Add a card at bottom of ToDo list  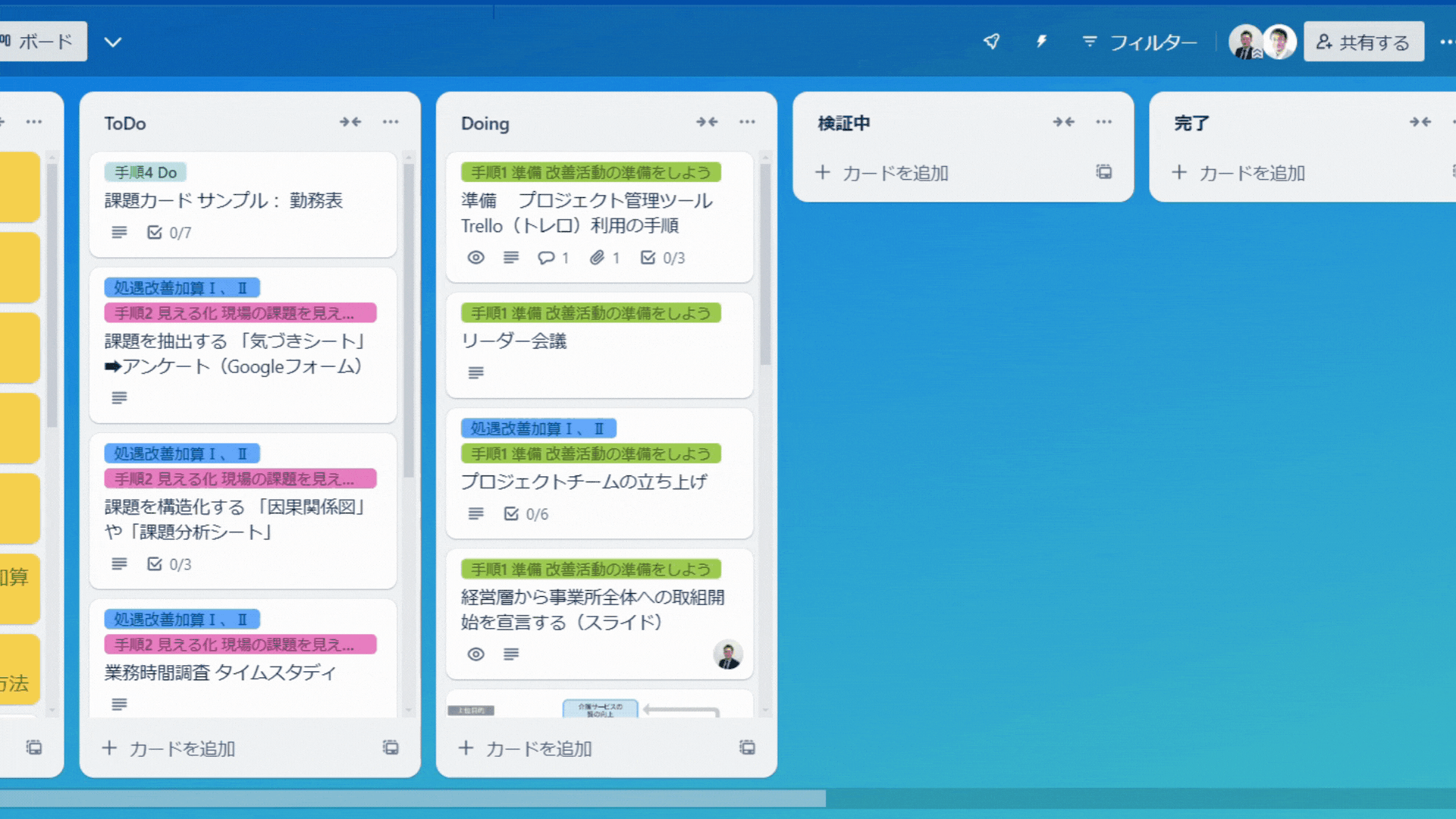[x=169, y=748]
